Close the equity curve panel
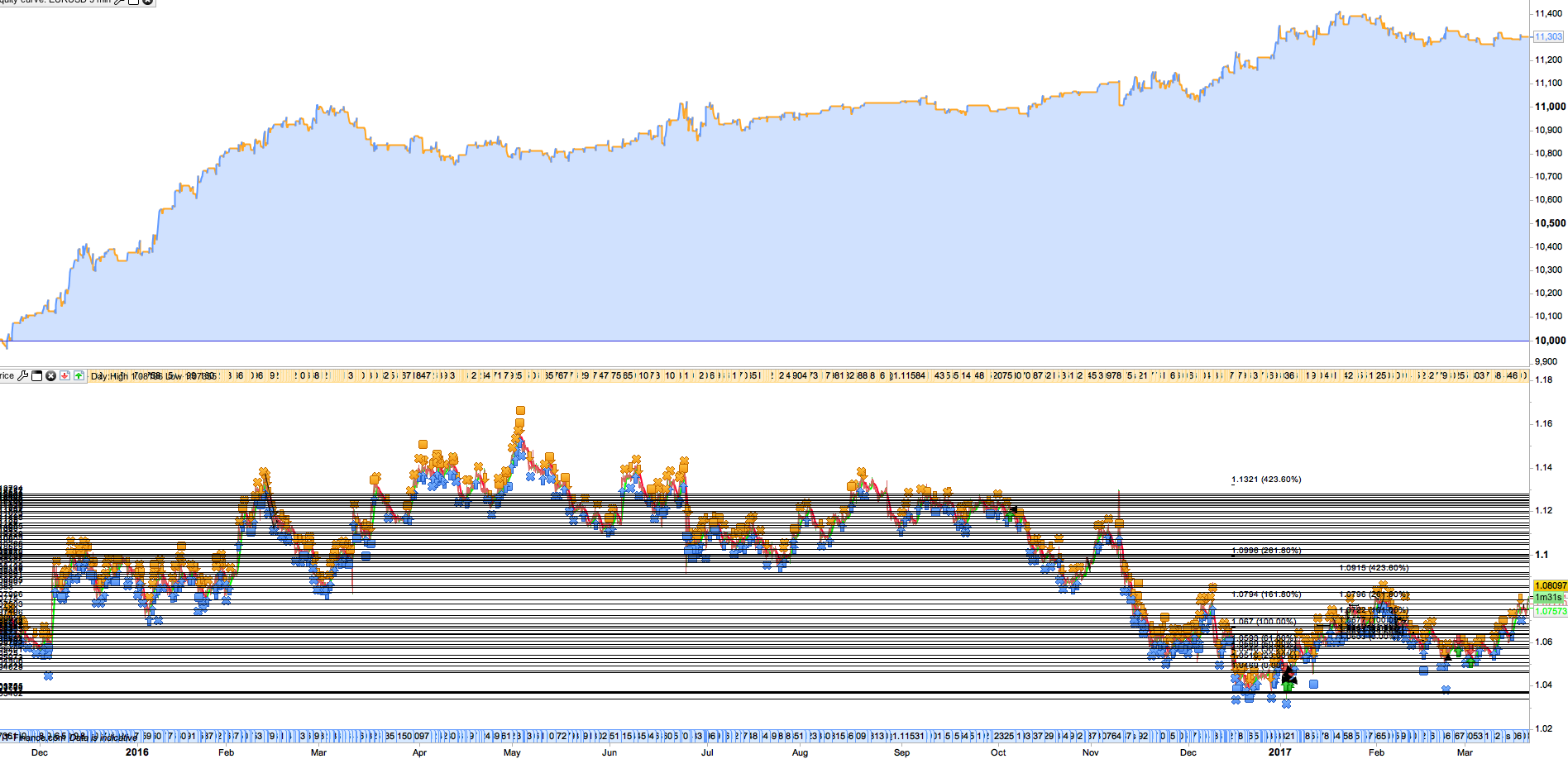This screenshot has width=1568, height=759. pyautogui.click(x=148, y=2)
